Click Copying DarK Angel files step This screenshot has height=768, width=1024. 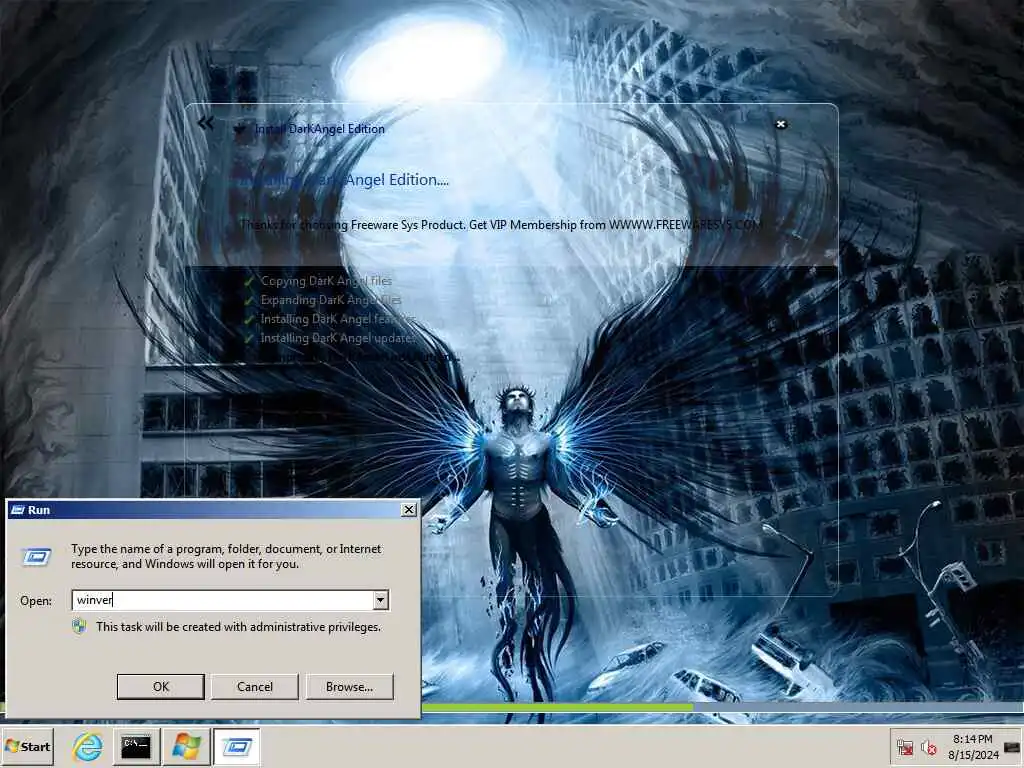[x=326, y=281]
